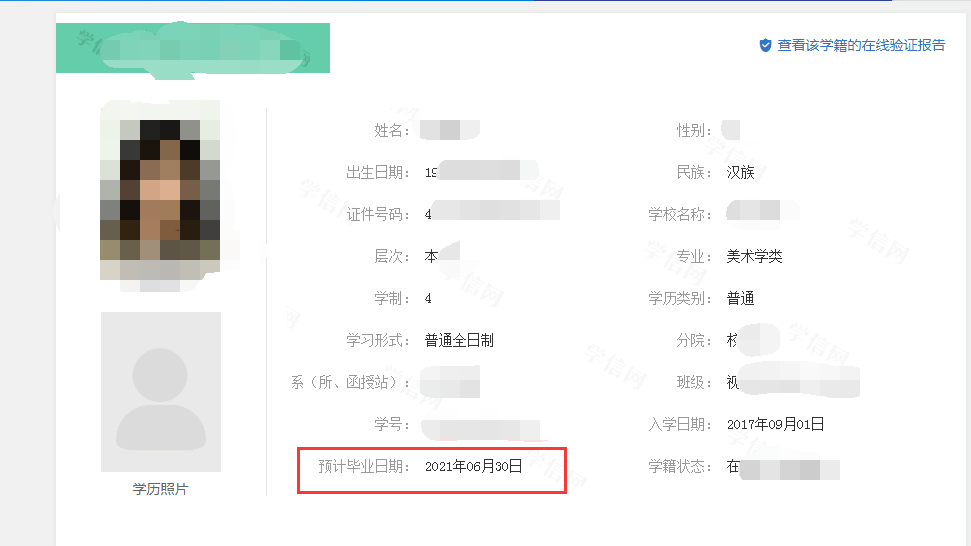Viewport: 971px width, 546px height.
Task: Click the 美术学类 major value
Action: click(x=754, y=256)
